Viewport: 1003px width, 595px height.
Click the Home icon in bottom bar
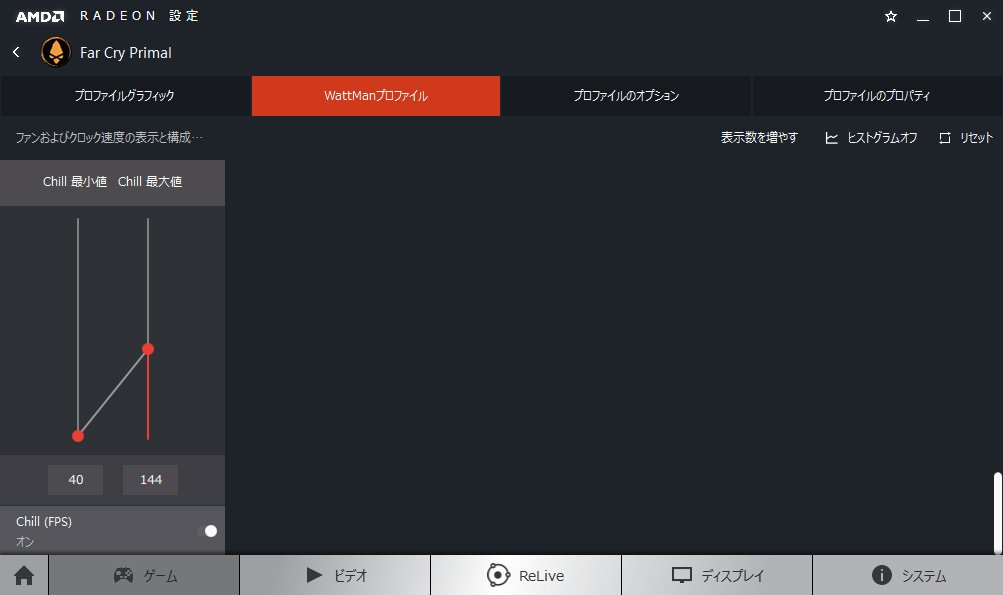[23, 576]
